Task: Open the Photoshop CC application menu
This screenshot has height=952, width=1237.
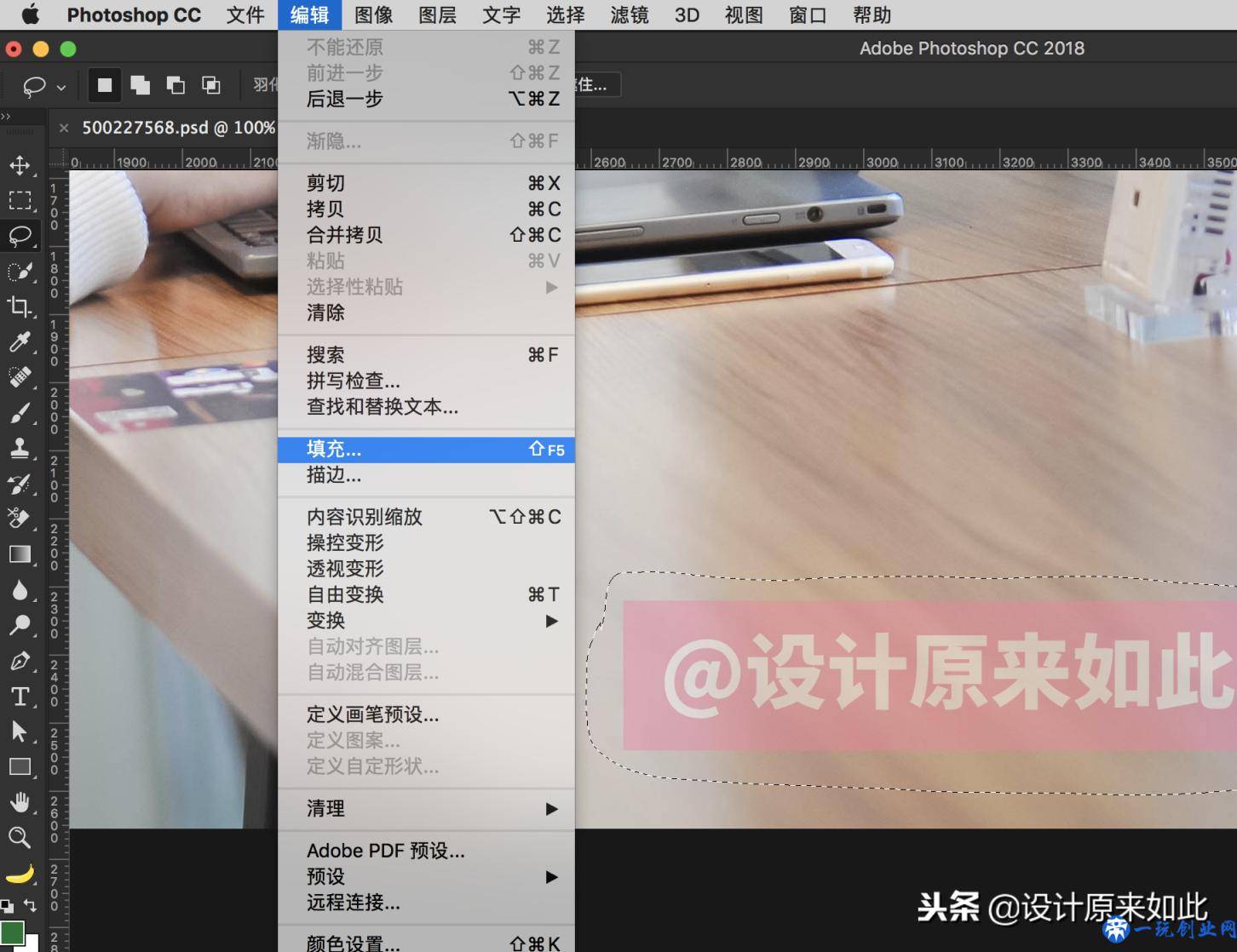Action: (x=134, y=14)
